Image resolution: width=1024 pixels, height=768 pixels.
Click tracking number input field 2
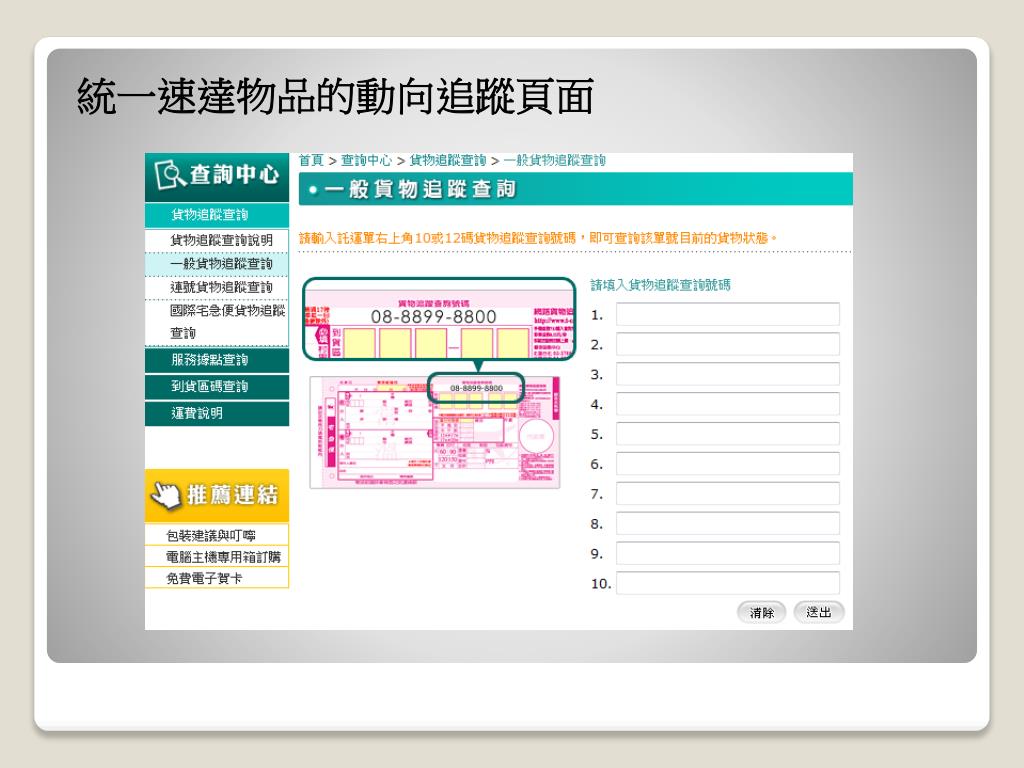728,344
